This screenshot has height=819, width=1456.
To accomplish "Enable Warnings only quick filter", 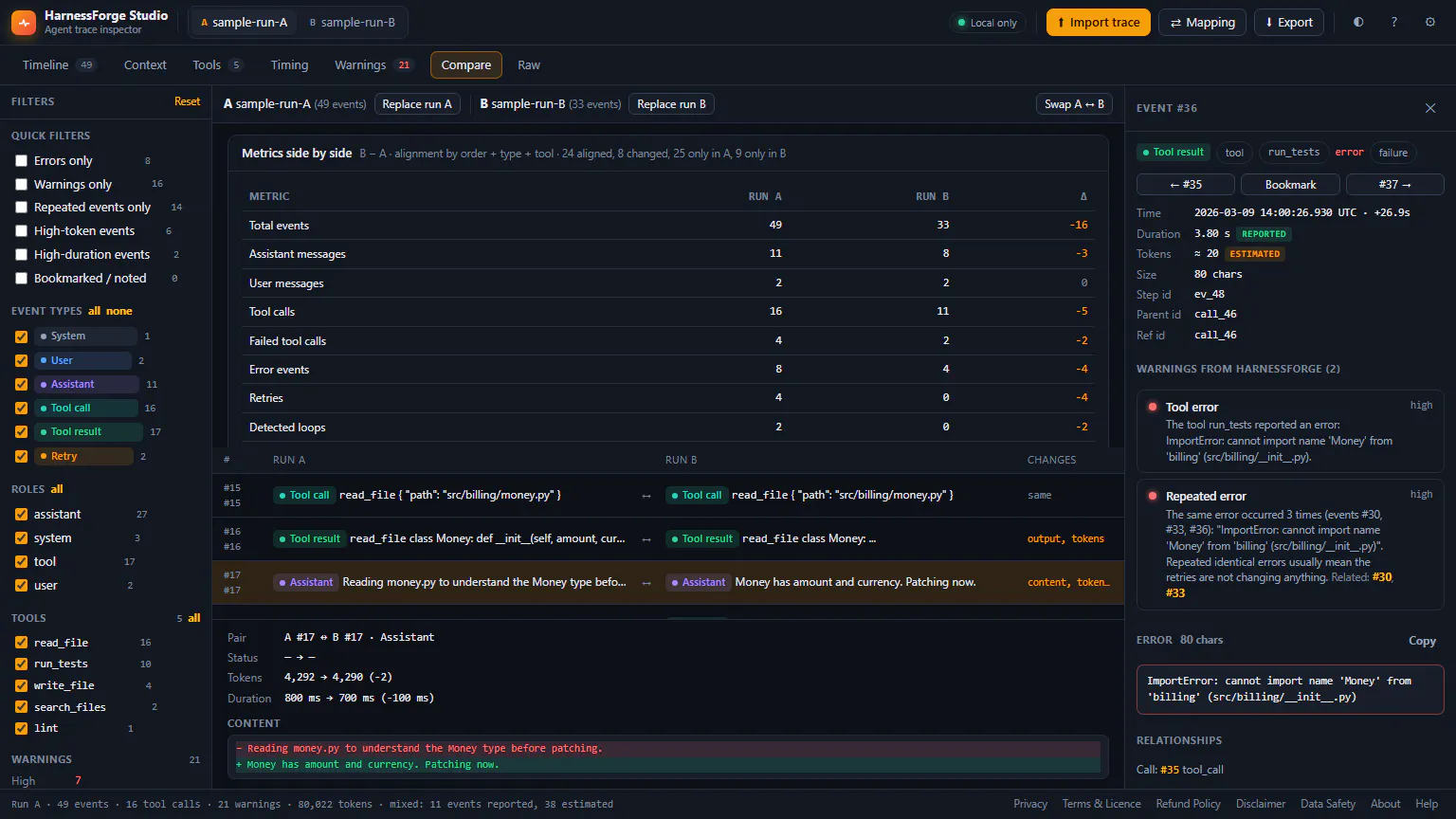I will point(21,185).
